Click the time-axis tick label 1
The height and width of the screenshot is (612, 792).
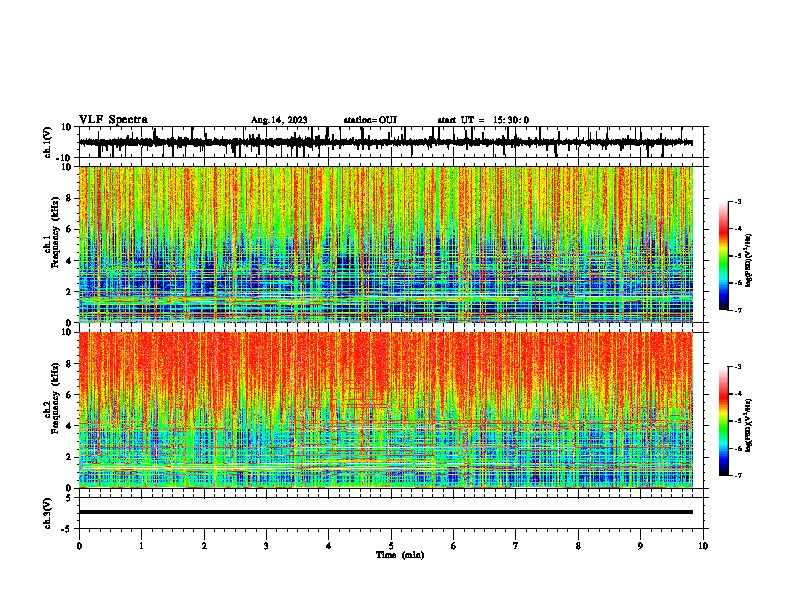coord(141,546)
